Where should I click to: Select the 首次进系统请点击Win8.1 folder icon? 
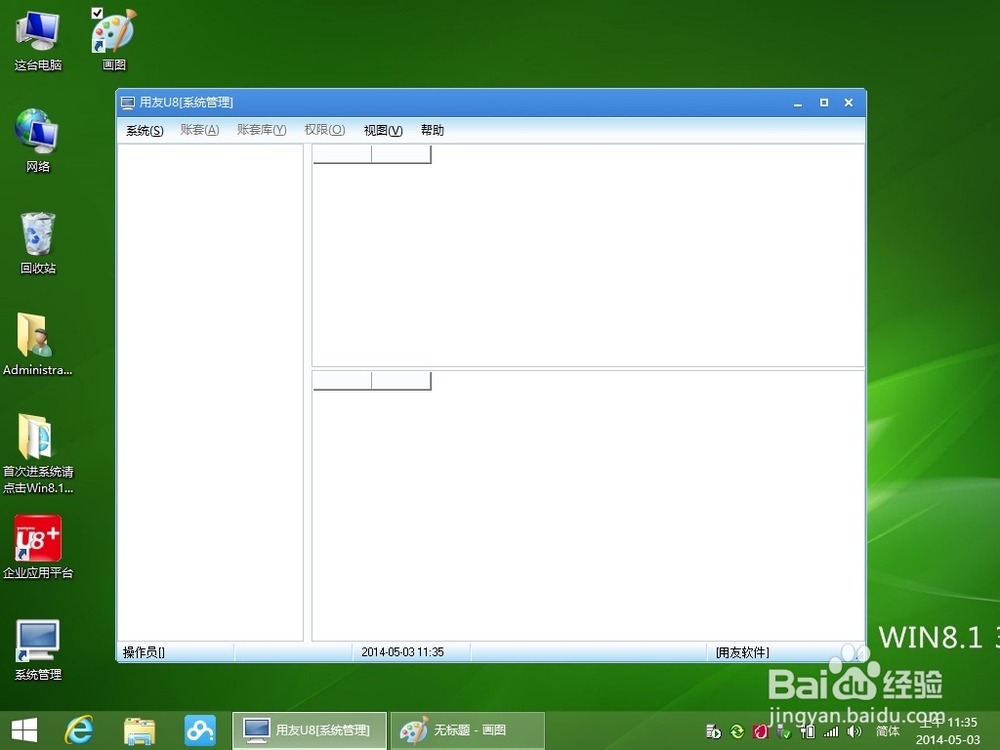(x=38, y=453)
